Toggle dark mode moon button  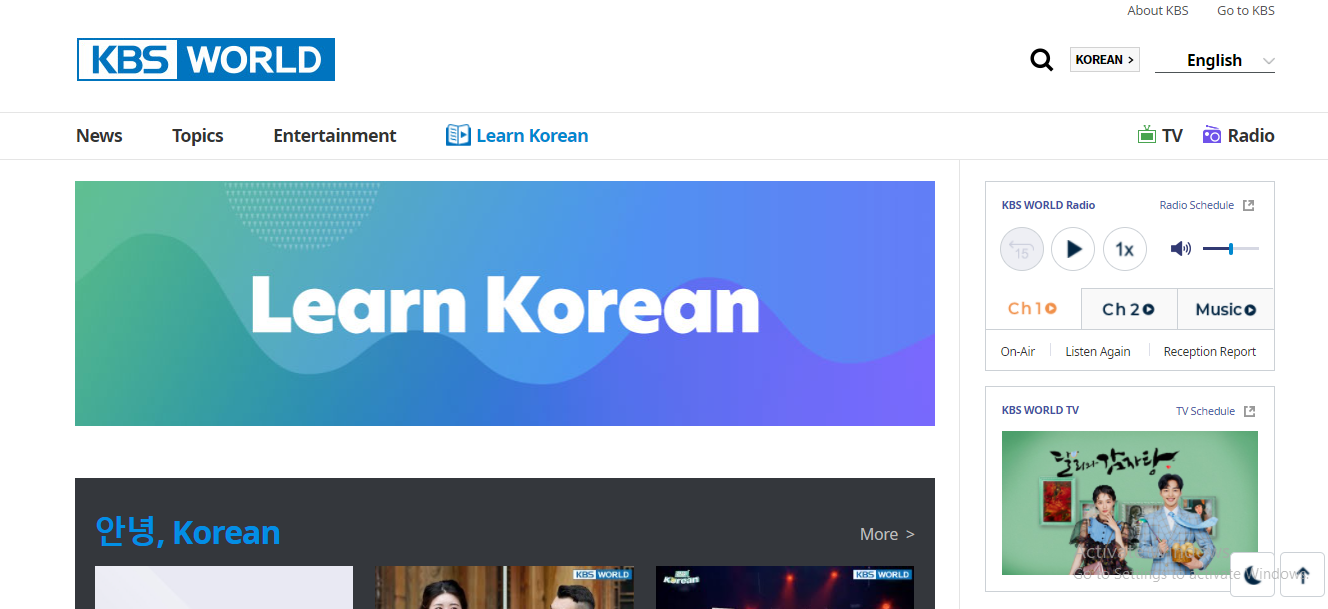click(x=1253, y=575)
